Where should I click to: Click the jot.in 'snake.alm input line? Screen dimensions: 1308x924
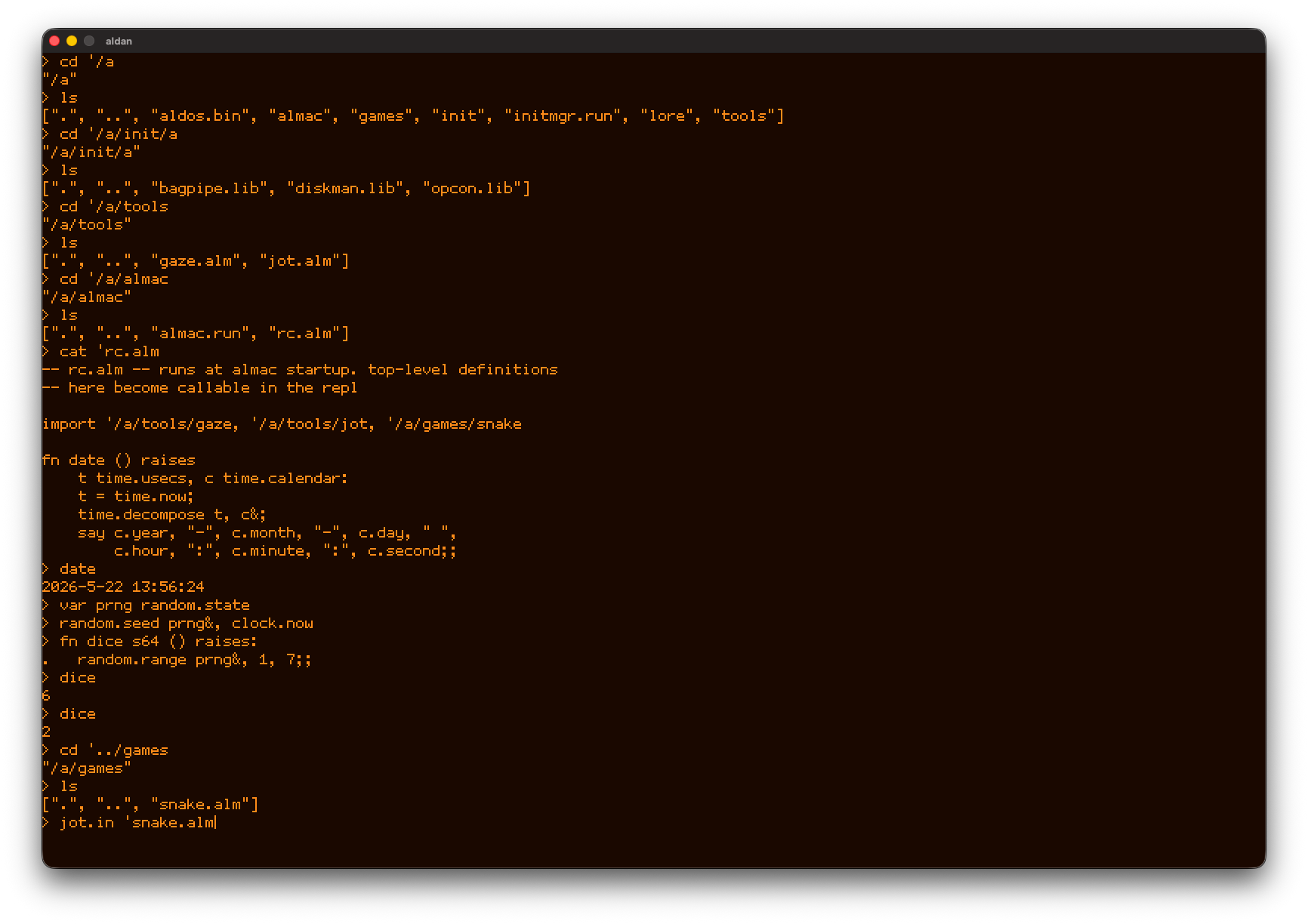pos(129,822)
